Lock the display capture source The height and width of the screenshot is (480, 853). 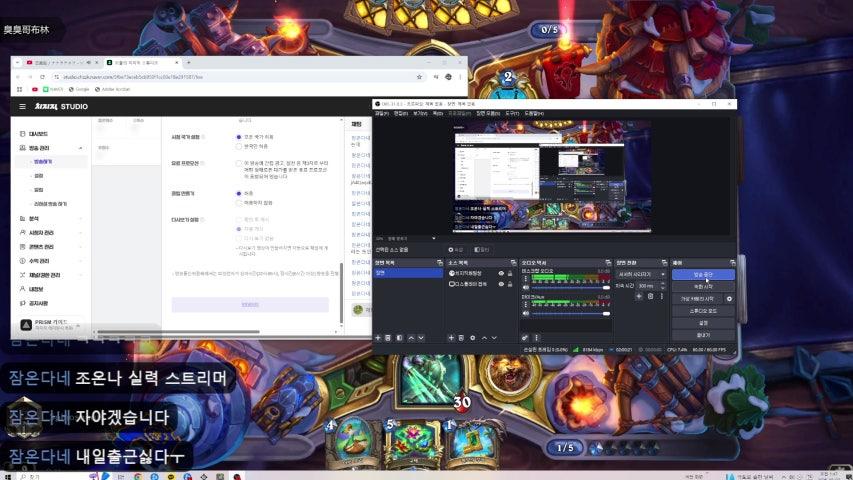pyautogui.click(x=510, y=284)
